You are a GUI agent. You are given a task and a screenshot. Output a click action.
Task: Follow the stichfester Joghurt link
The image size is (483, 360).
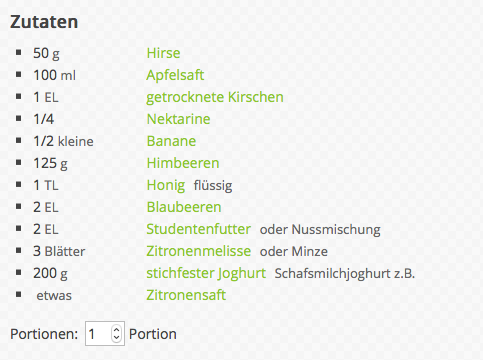tap(206, 273)
